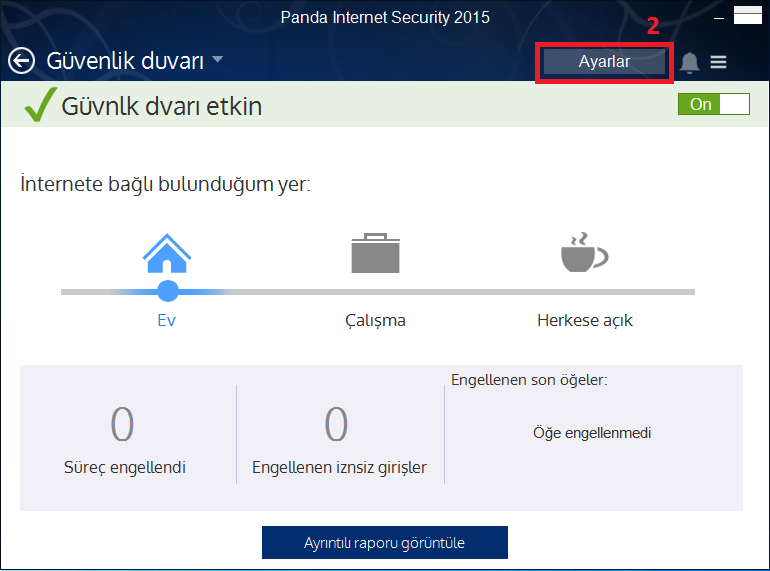Screen dimensions: 770x571
Task: Select the Herkese açık coffee cup icon
Action: 584,252
